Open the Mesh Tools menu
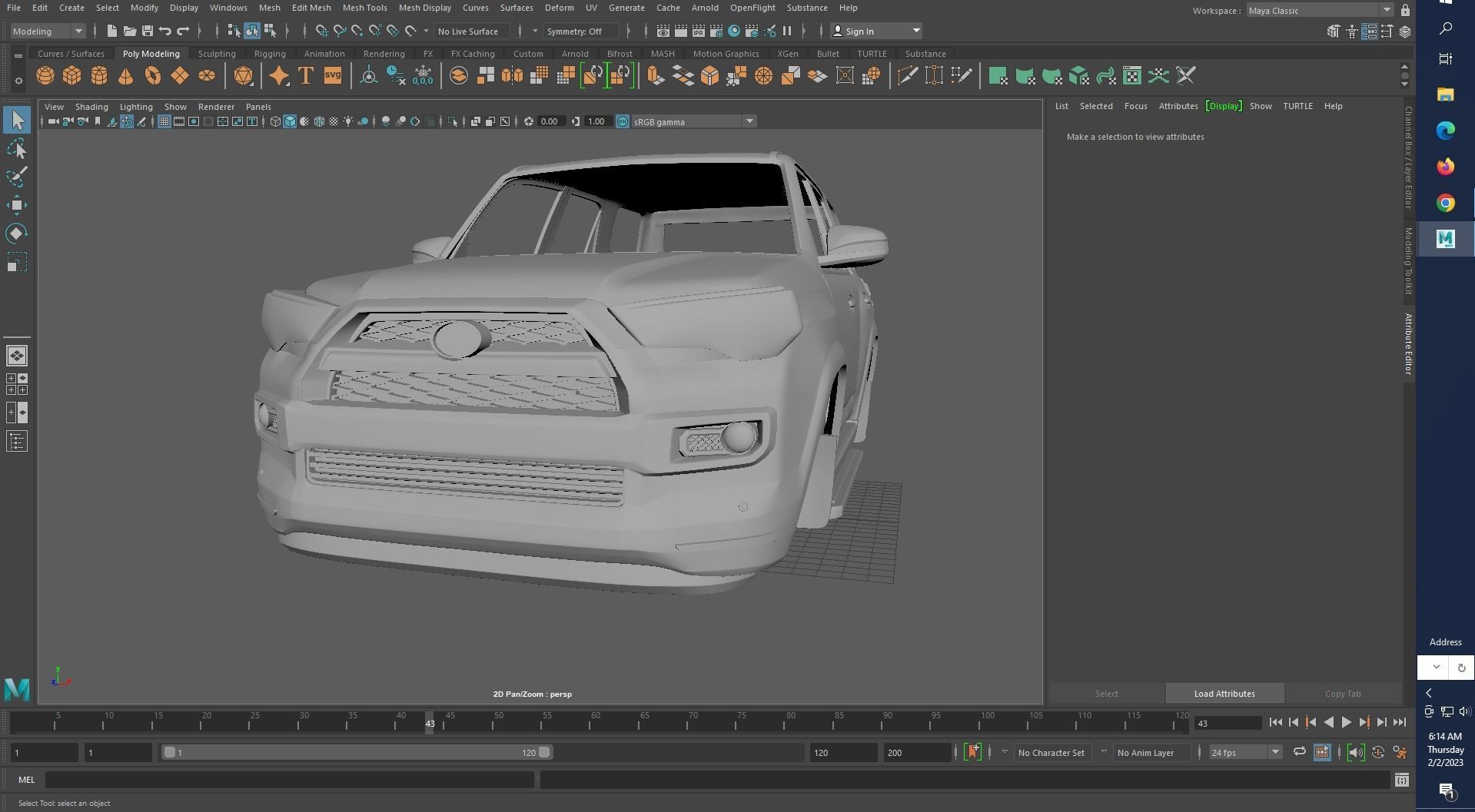 364,8
